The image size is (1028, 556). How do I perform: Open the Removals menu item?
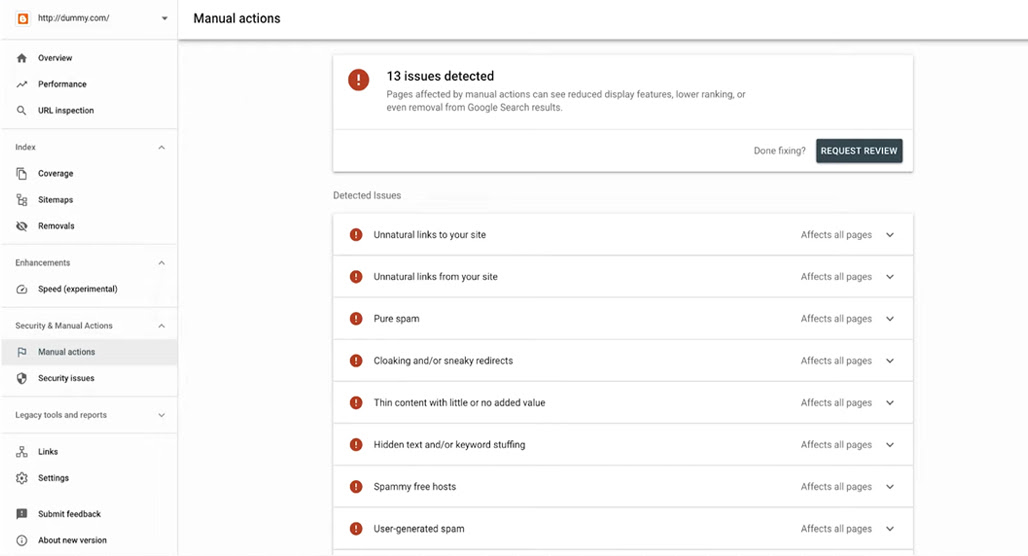89,226
